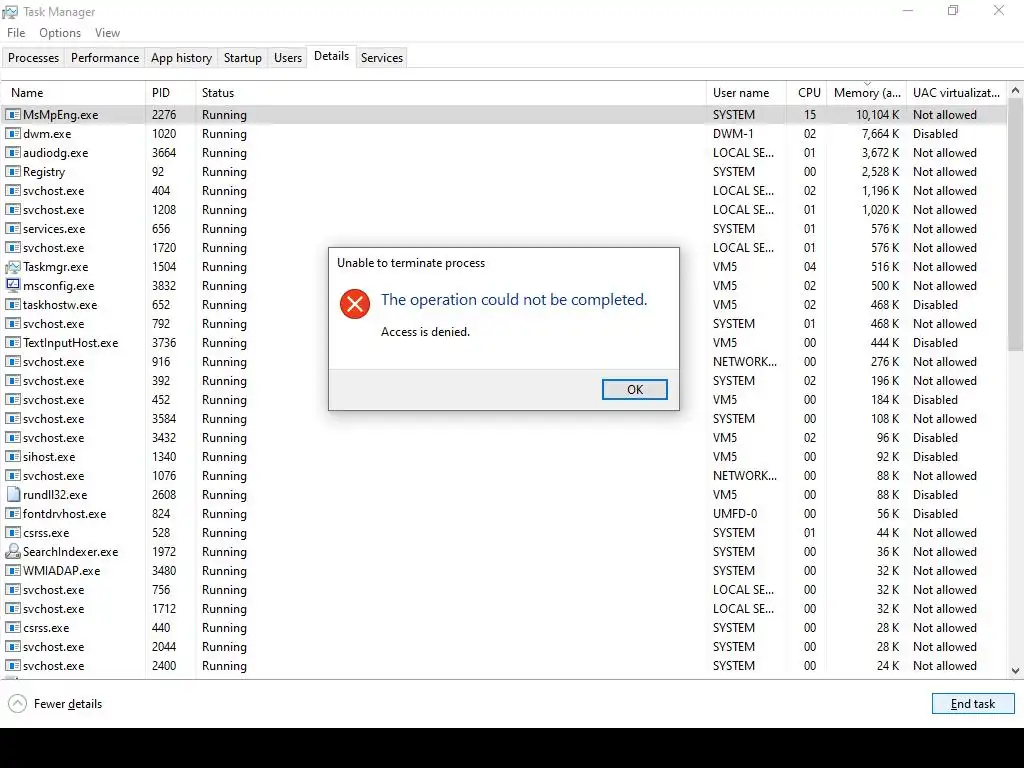Image resolution: width=1024 pixels, height=768 pixels.
Task: Click the scrollbar down arrow
Action: (1015, 671)
